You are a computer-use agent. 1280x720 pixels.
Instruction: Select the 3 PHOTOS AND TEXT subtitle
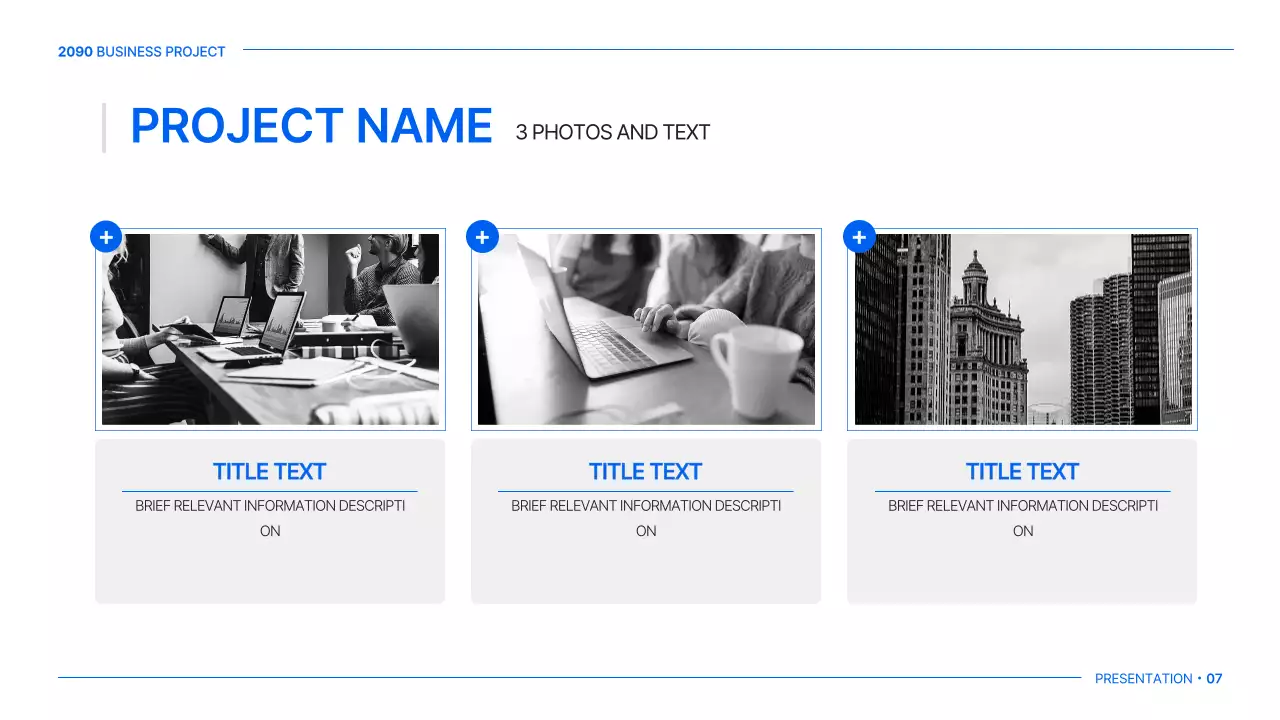click(612, 132)
